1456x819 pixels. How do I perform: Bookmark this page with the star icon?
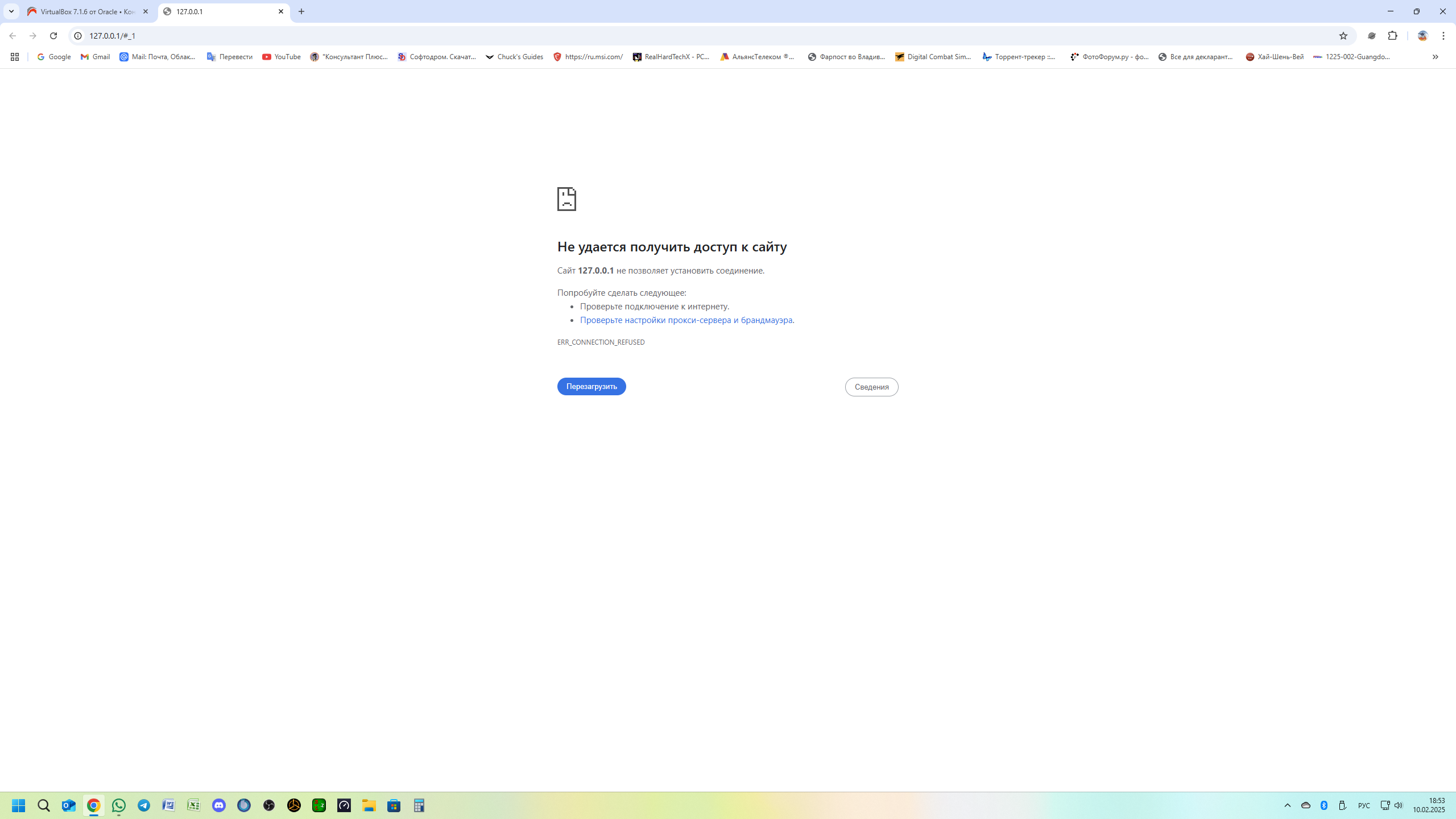tap(1343, 36)
